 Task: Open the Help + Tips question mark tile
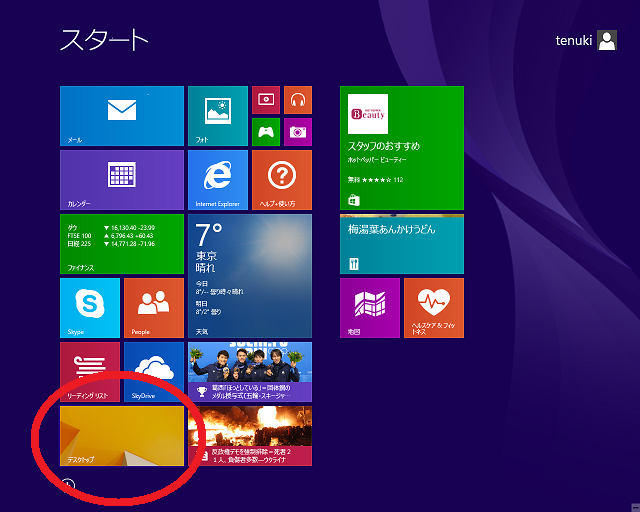[281, 180]
